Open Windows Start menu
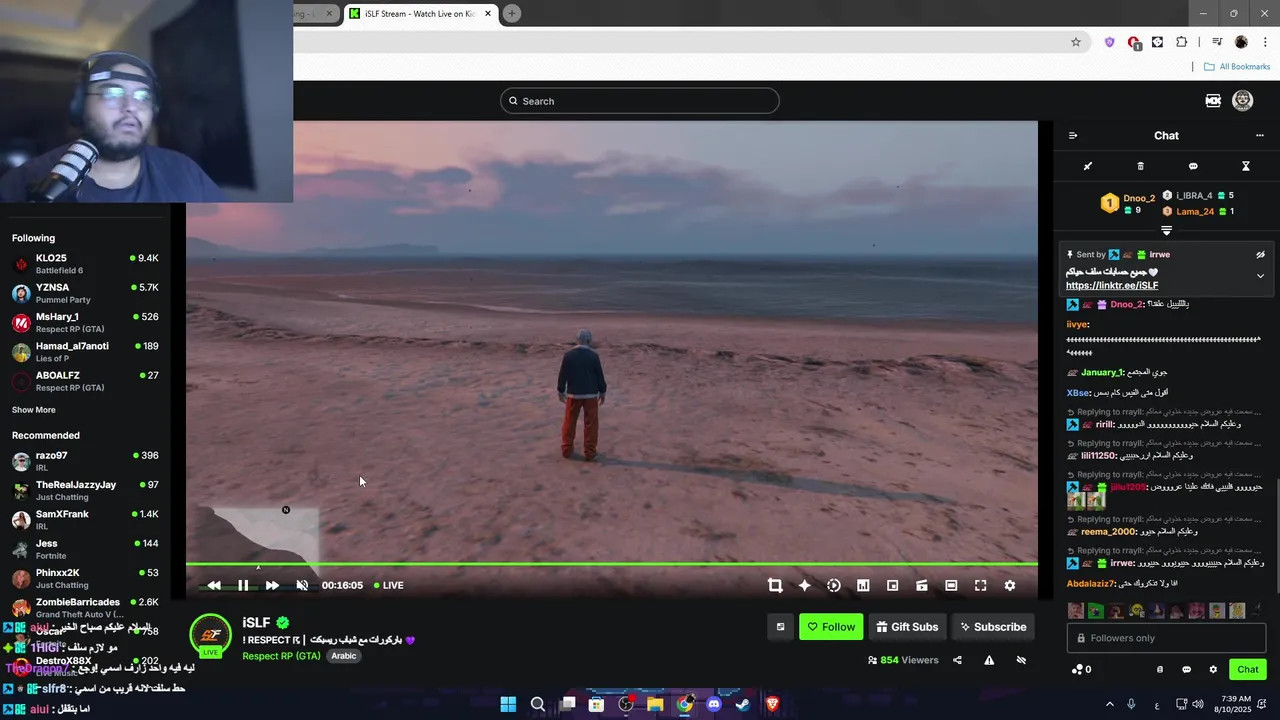 (x=508, y=704)
